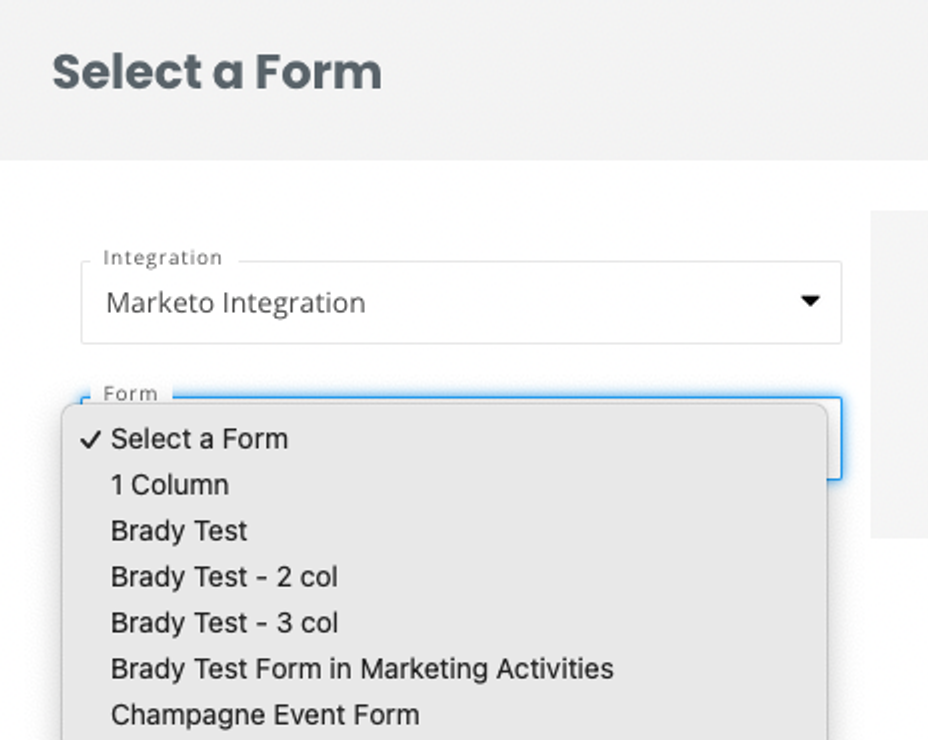928x740 pixels.
Task: Click the 'Integration' field label
Action: [x=162, y=258]
